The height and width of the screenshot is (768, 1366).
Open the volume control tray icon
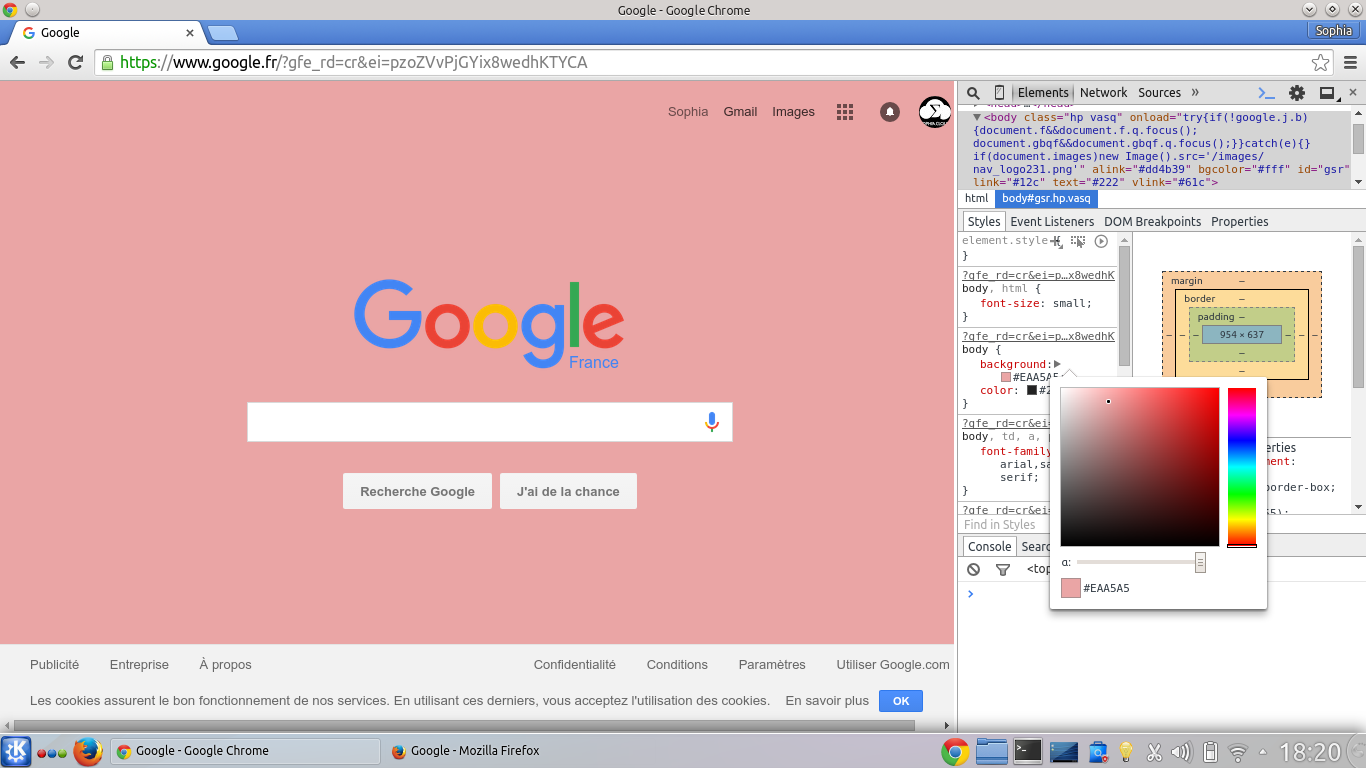click(1181, 752)
